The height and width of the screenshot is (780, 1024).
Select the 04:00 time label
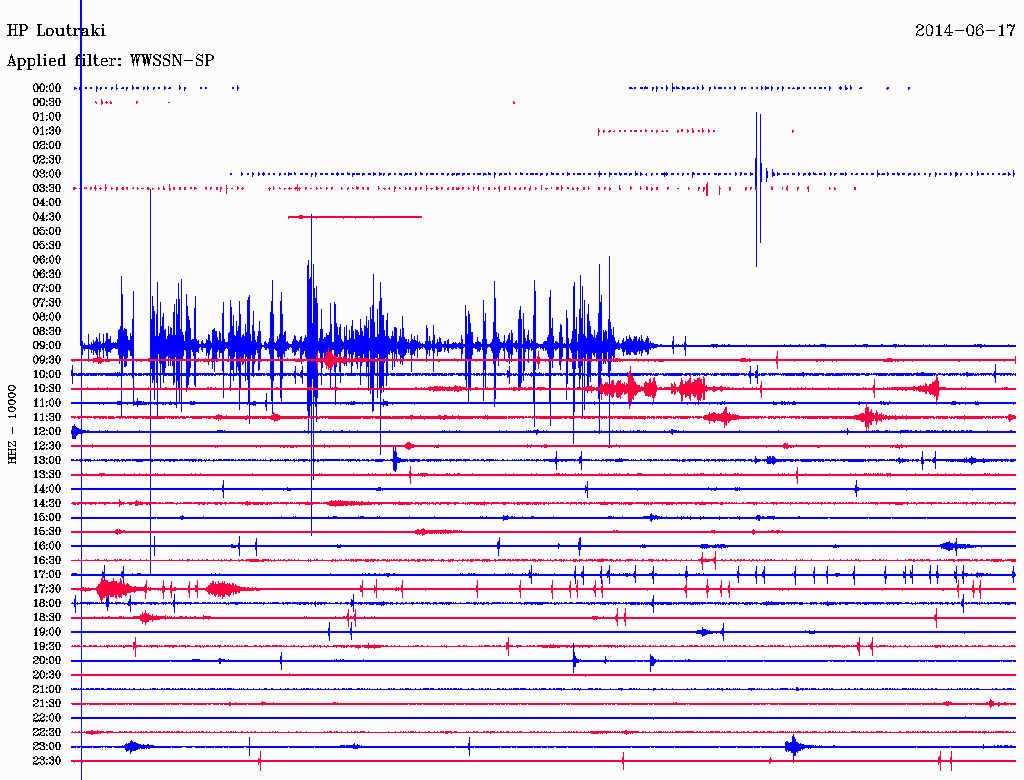click(x=47, y=202)
